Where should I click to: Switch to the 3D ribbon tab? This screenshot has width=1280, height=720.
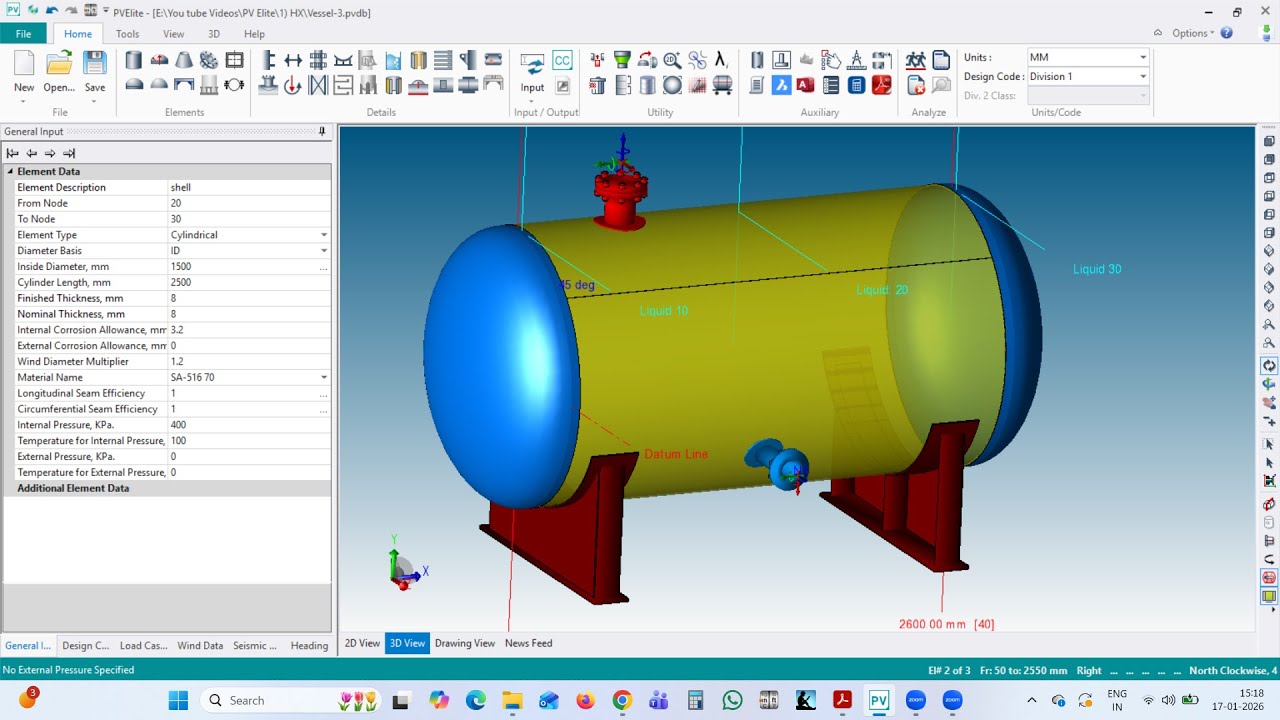[214, 34]
